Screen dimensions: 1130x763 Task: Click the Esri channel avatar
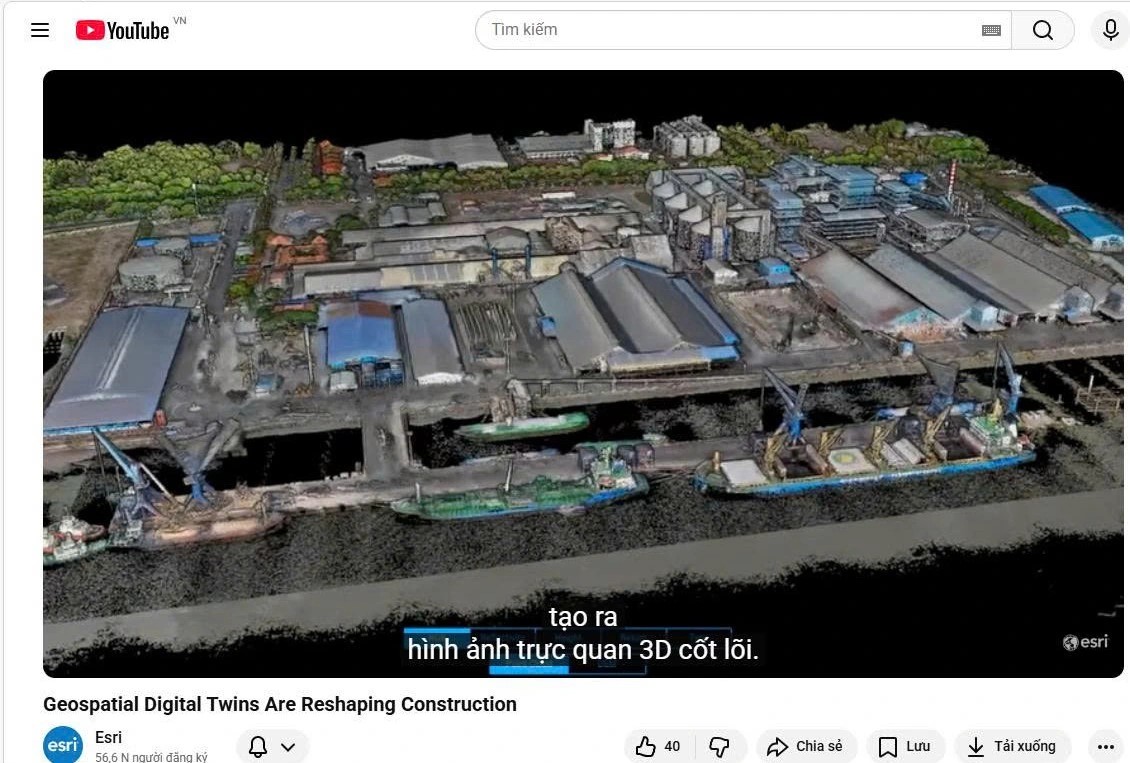tap(63, 744)
